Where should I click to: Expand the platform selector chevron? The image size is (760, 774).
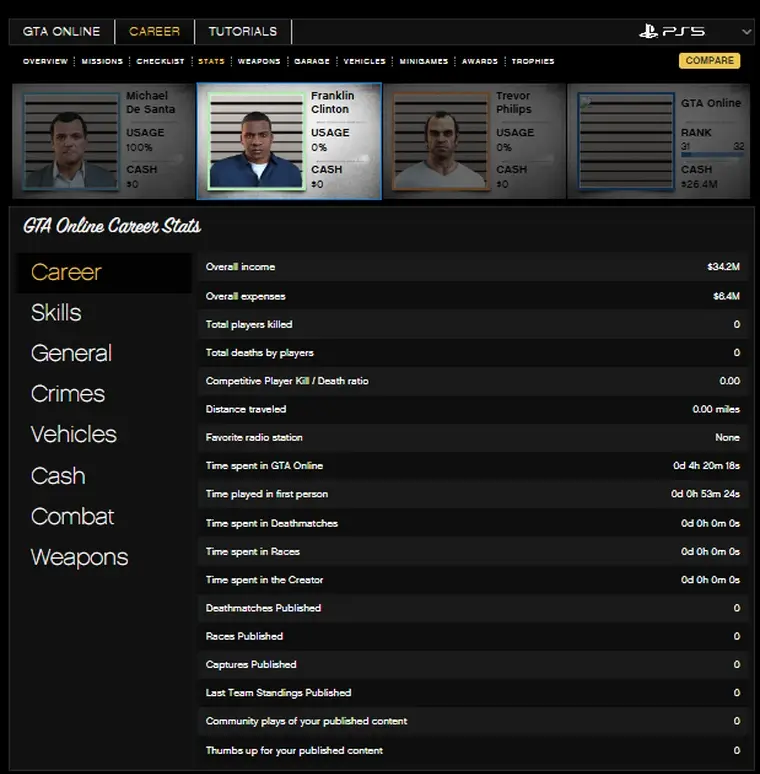coord(746,32)
